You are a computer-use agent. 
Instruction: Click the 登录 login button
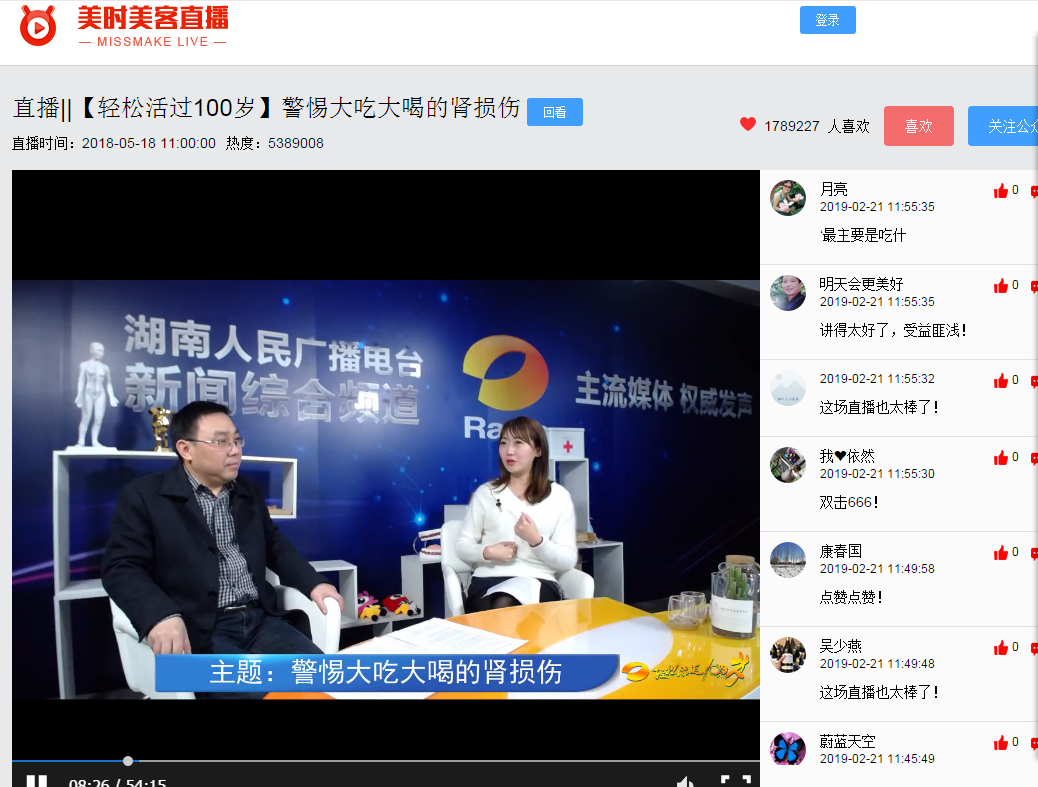point(827,20)
